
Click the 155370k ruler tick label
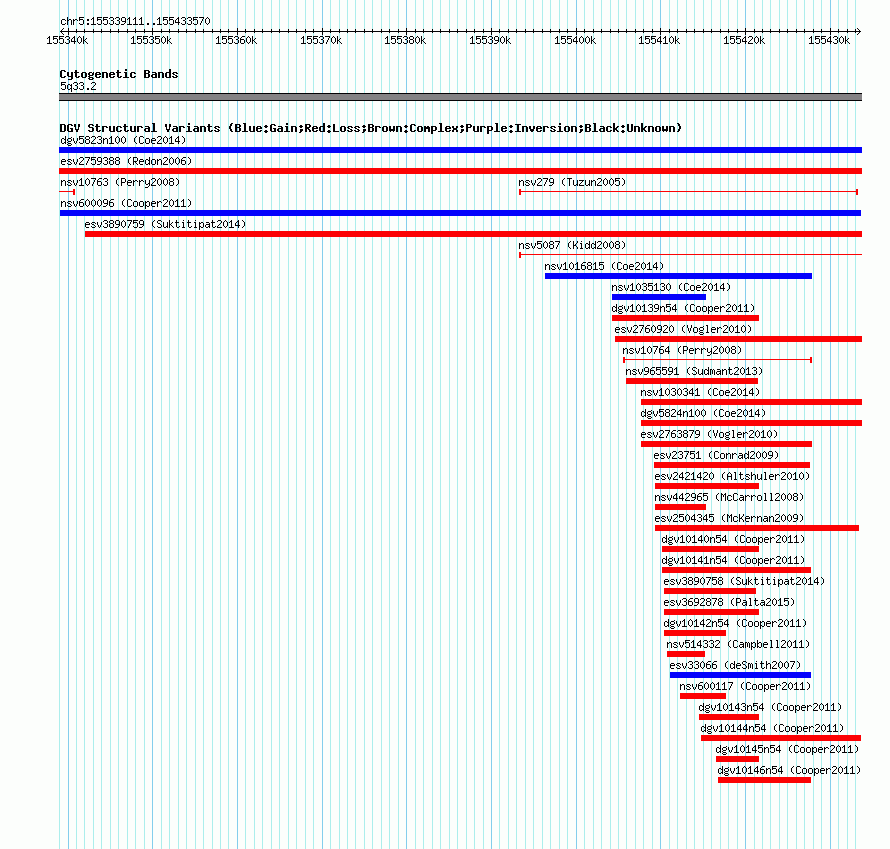tap(321, 40)
